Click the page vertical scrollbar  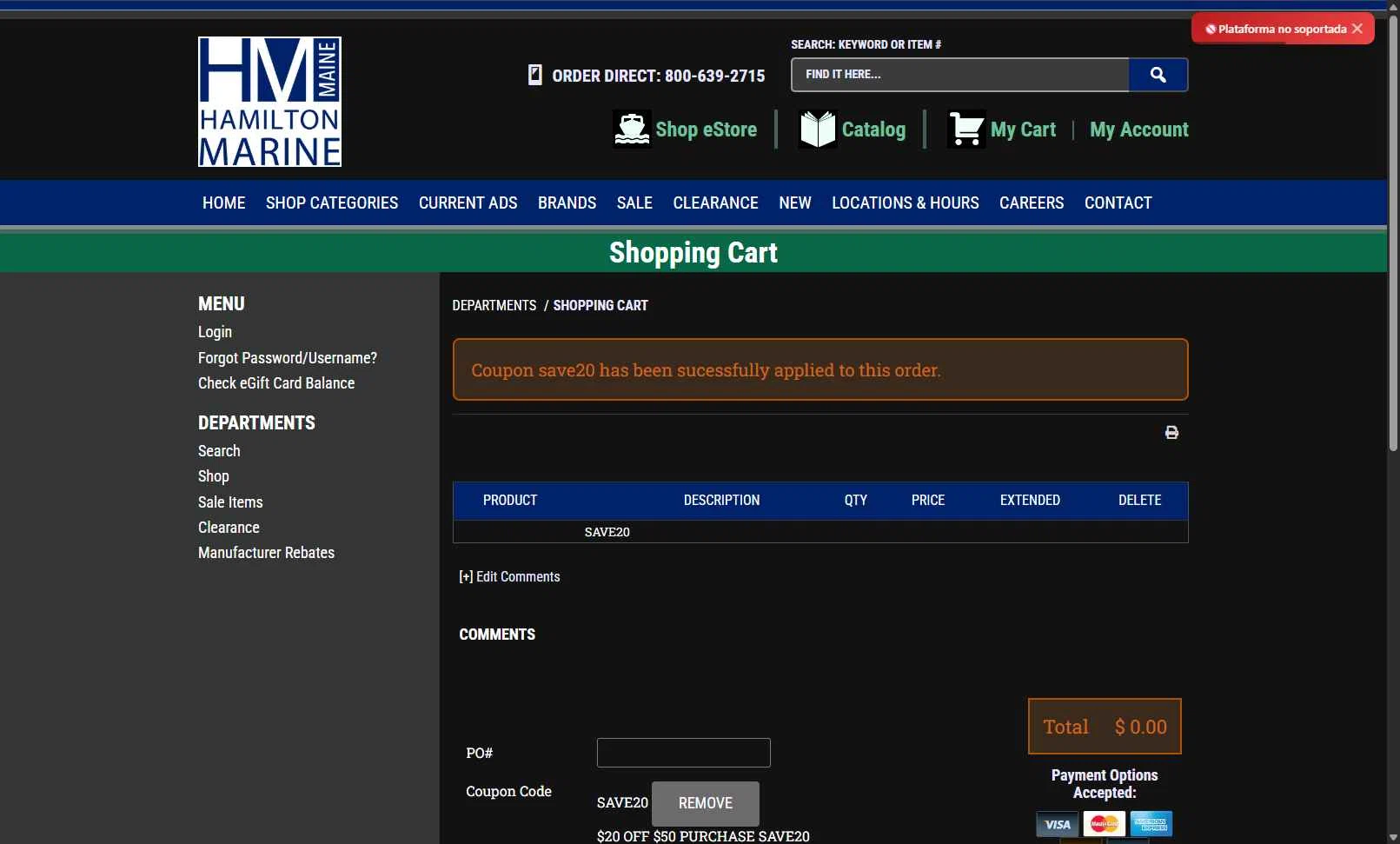pyautogui.click(x=1393, y=233)
